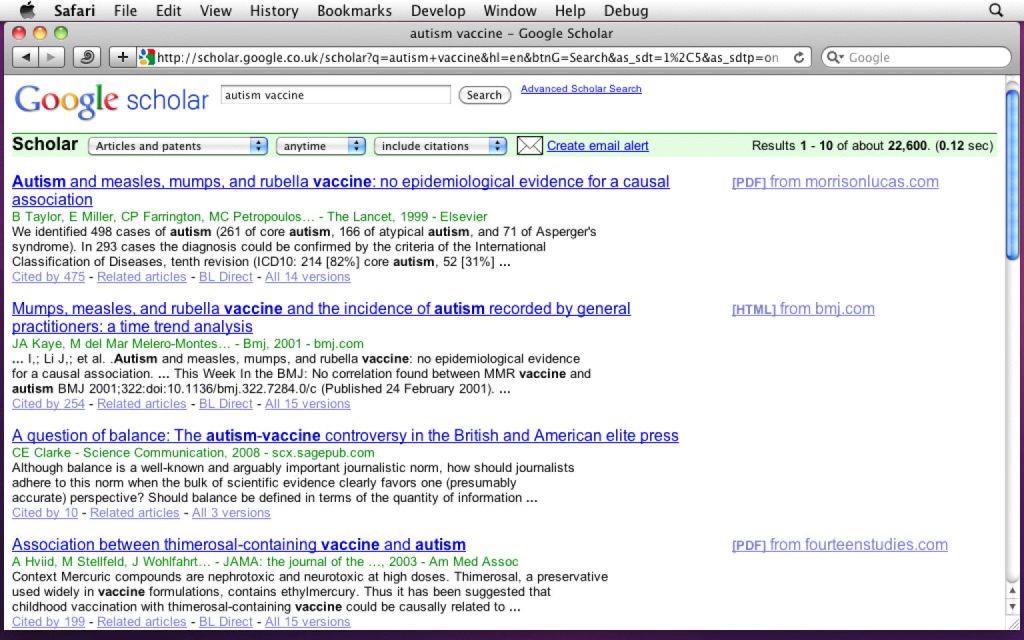Screen dimensions: 1024x640
Task: Open the Apple menu
Action: point(27,11)
